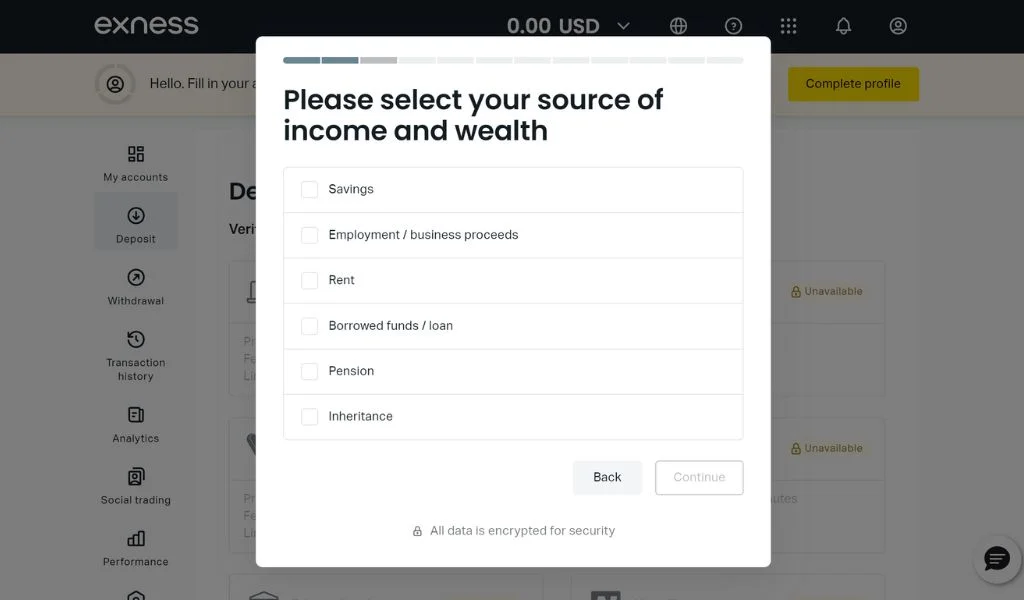Click the exness logo

point(146,25)
